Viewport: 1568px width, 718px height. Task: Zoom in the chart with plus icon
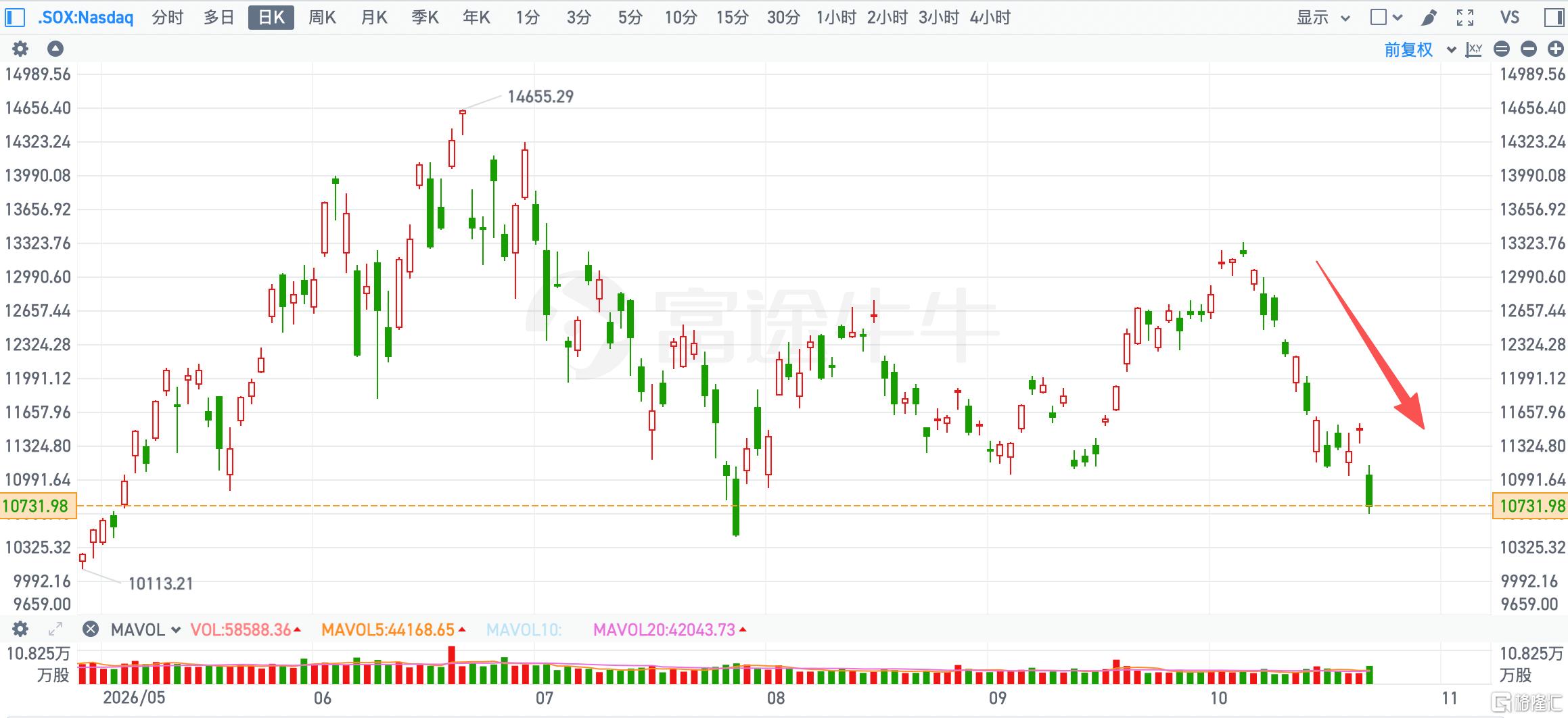point(1556,49)
